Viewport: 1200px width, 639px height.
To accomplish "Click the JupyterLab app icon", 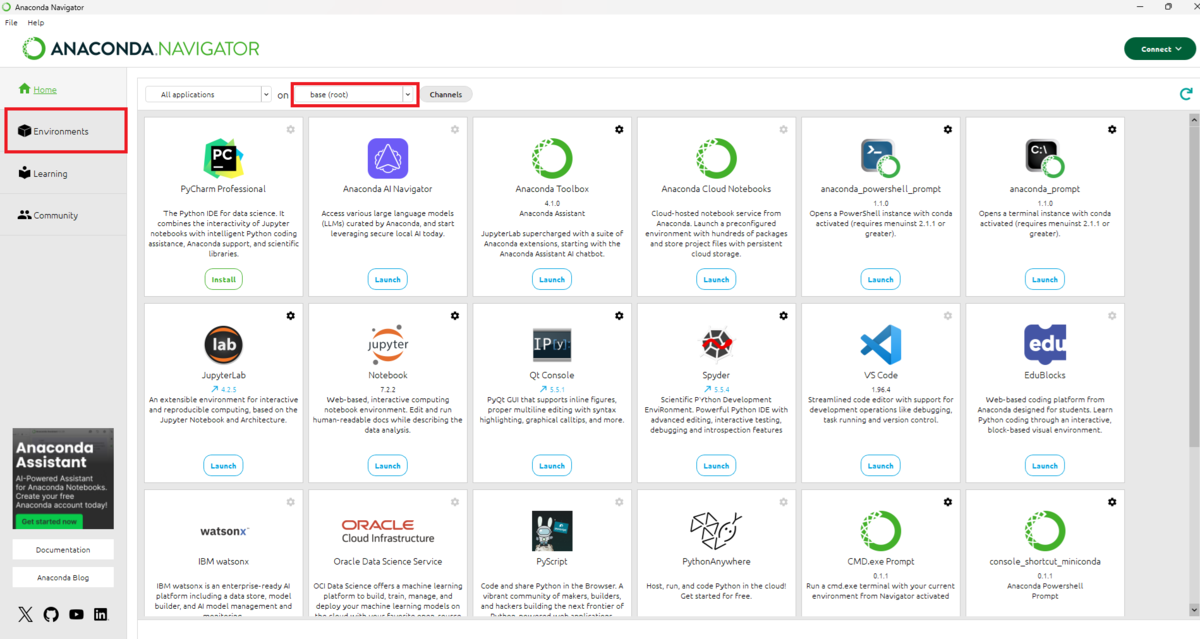I will pyautogui.click(x=223, y=345).
